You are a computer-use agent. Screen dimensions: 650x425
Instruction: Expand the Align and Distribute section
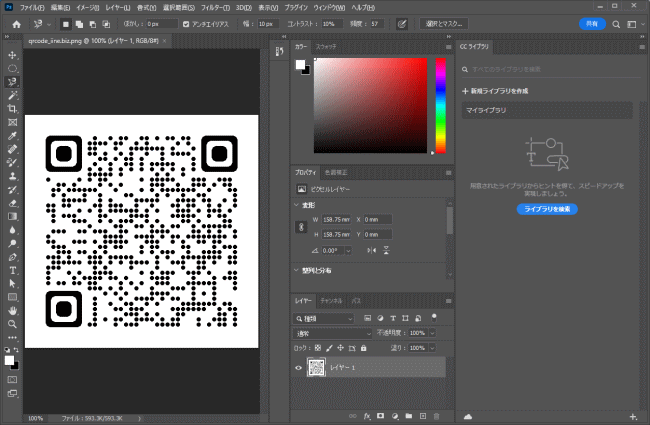coord(296,270)
